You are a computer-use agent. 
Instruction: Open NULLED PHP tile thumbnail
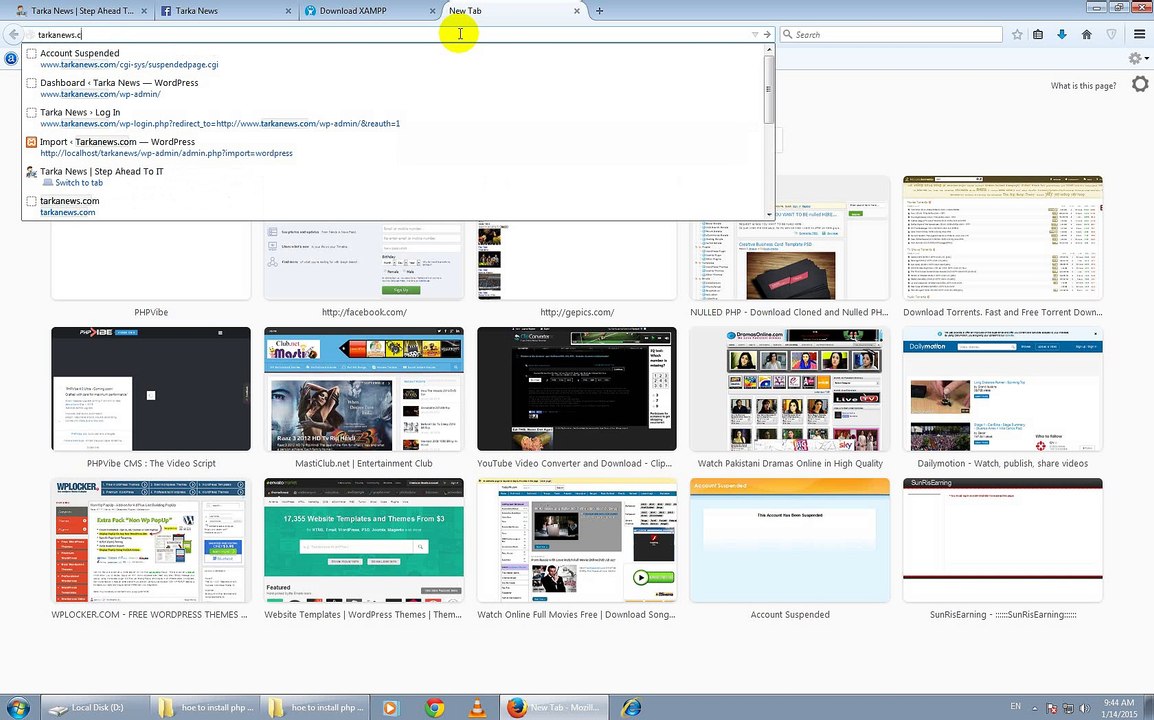tap(790, 237)
